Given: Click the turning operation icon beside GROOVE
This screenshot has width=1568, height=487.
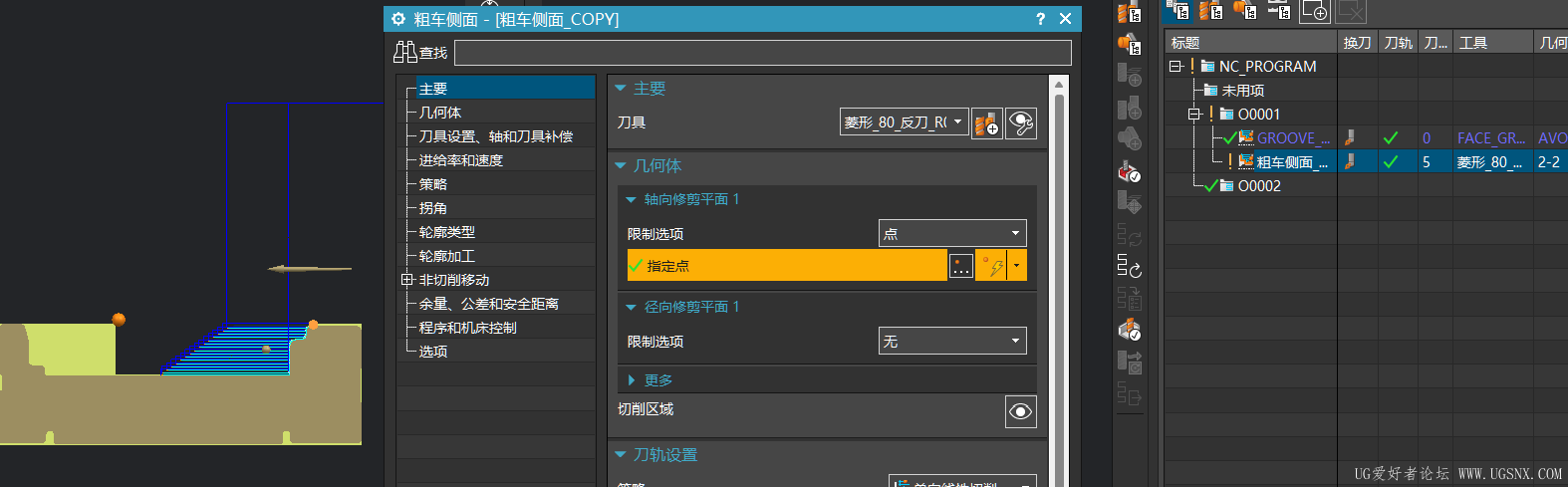Looking at the screenshot, I should [x=1246, y=137].
